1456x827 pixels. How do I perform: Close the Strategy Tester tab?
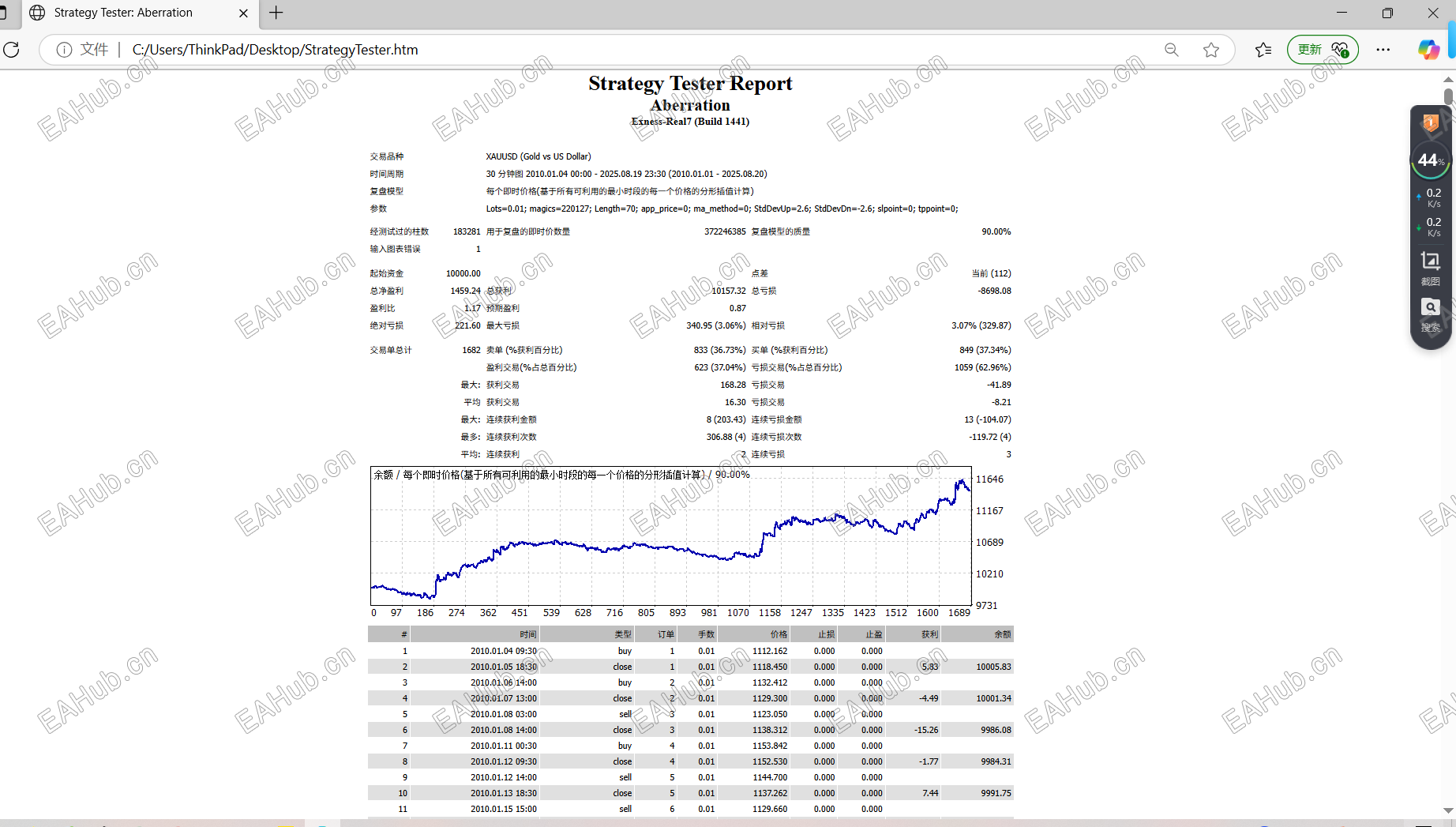(x=243, y=13)
